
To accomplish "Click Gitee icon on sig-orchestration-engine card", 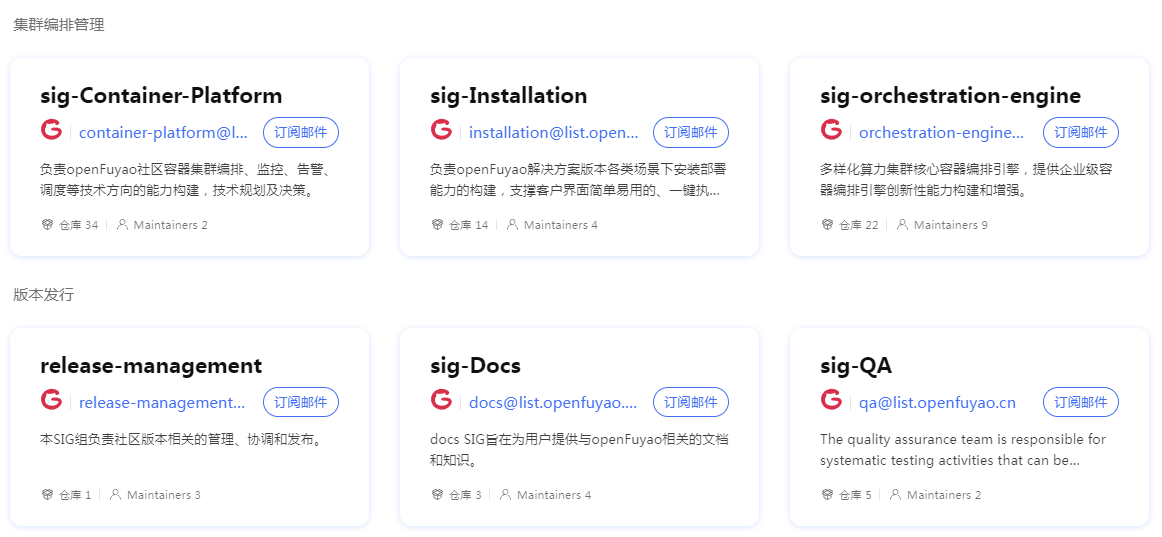I will pos(831,130).
